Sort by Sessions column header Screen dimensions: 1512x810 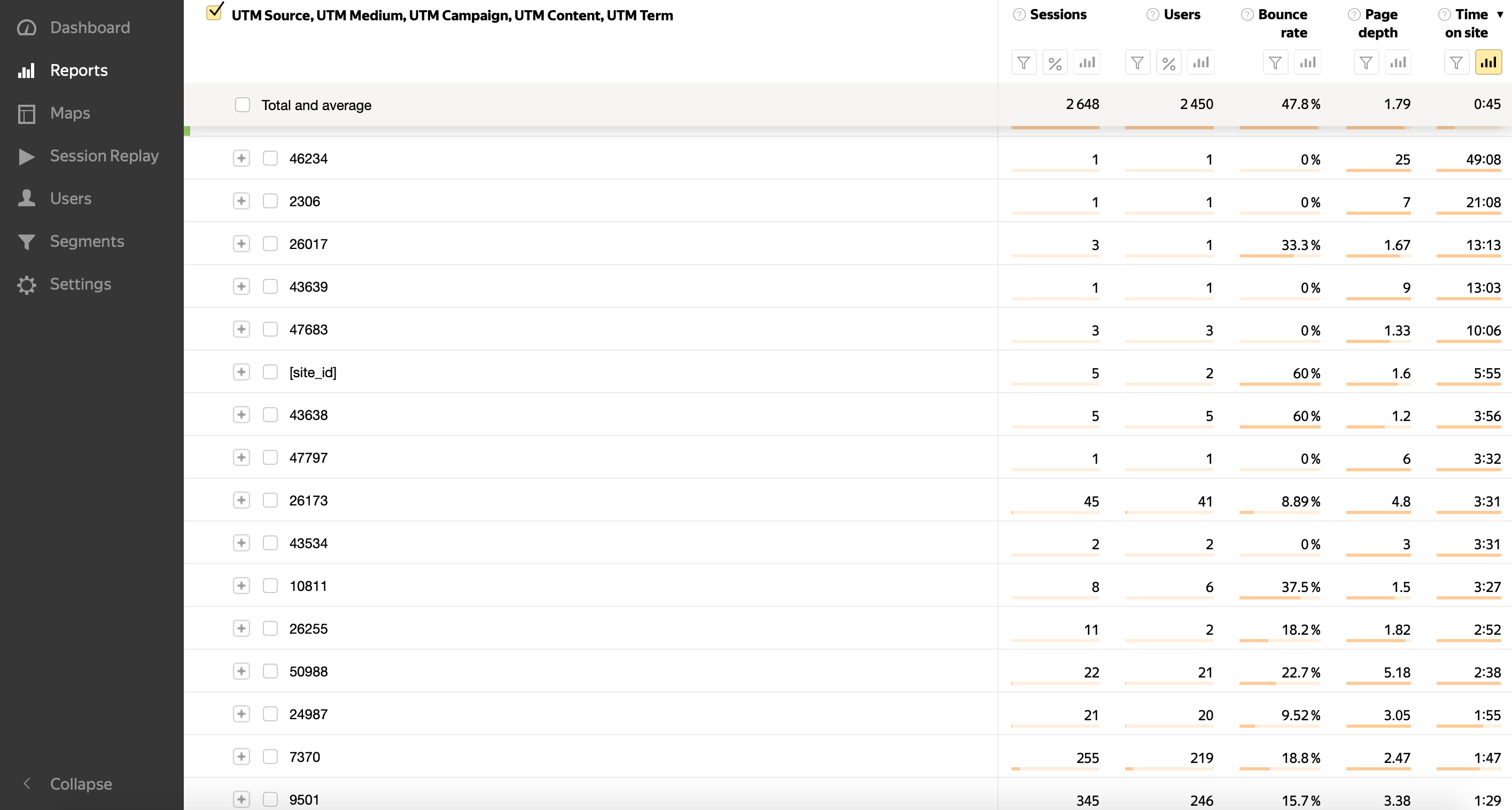(1058, 14)
